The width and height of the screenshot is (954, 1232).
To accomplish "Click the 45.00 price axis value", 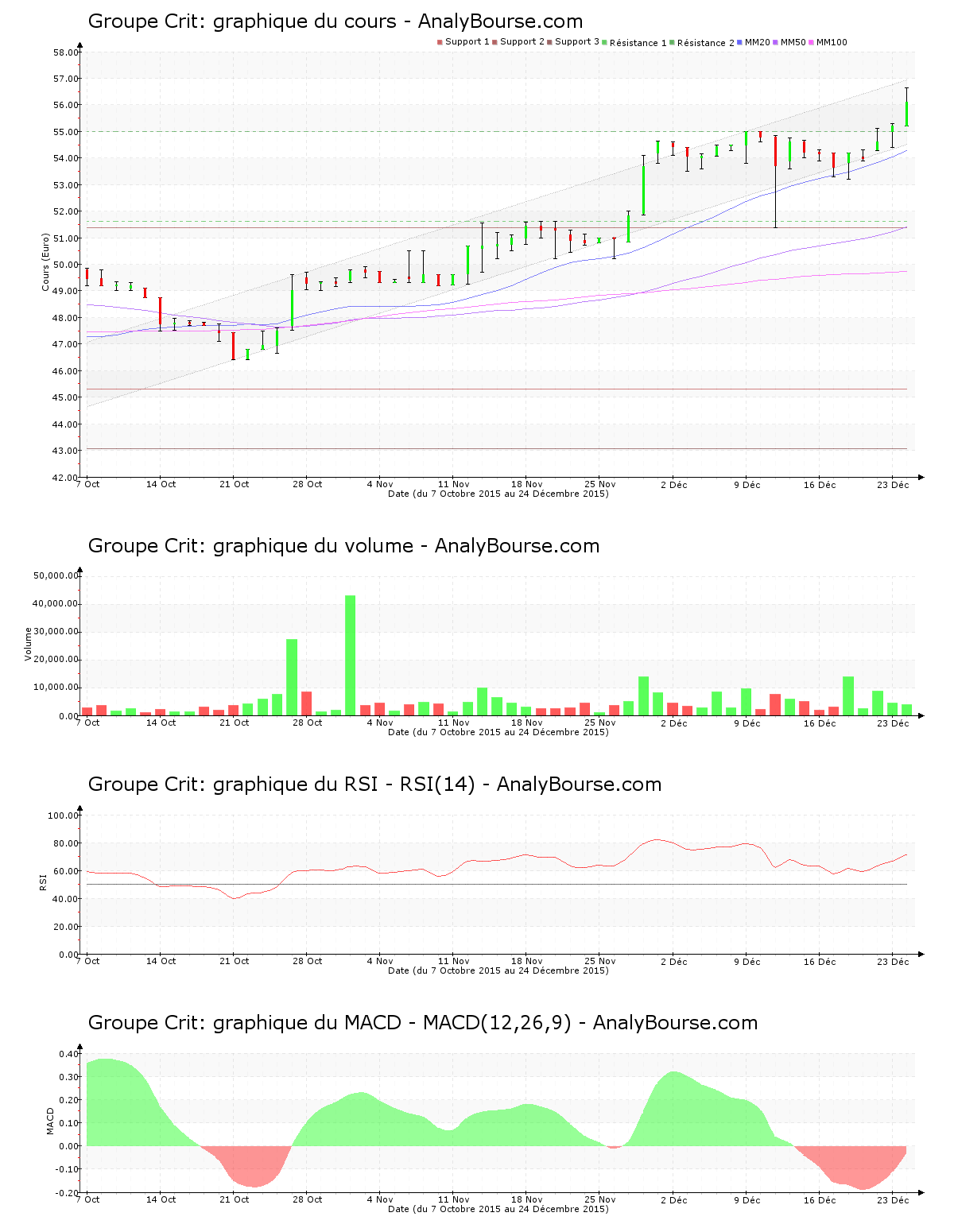I will [66, 397].
